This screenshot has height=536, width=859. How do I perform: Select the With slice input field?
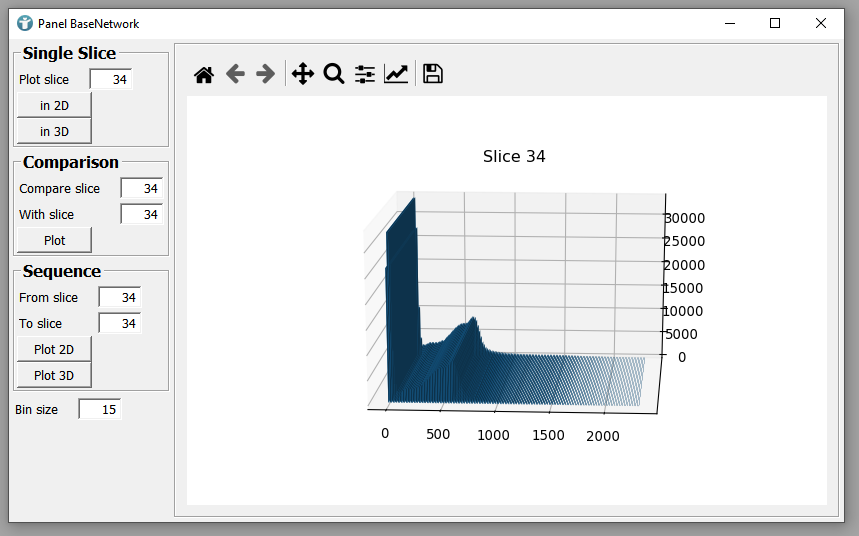[x=141, y=214]
